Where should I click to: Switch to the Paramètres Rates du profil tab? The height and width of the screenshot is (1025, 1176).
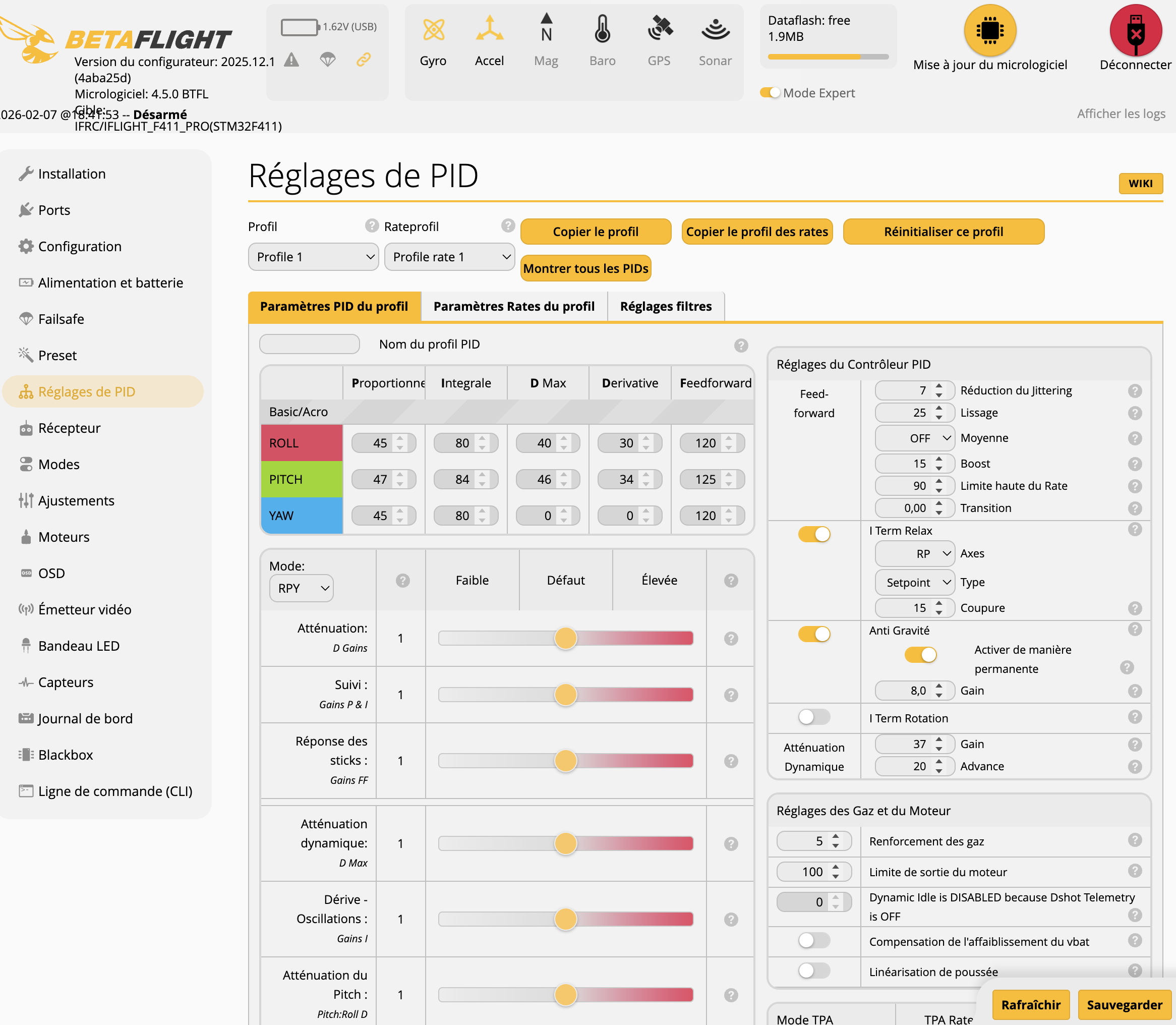coord(513,307)
